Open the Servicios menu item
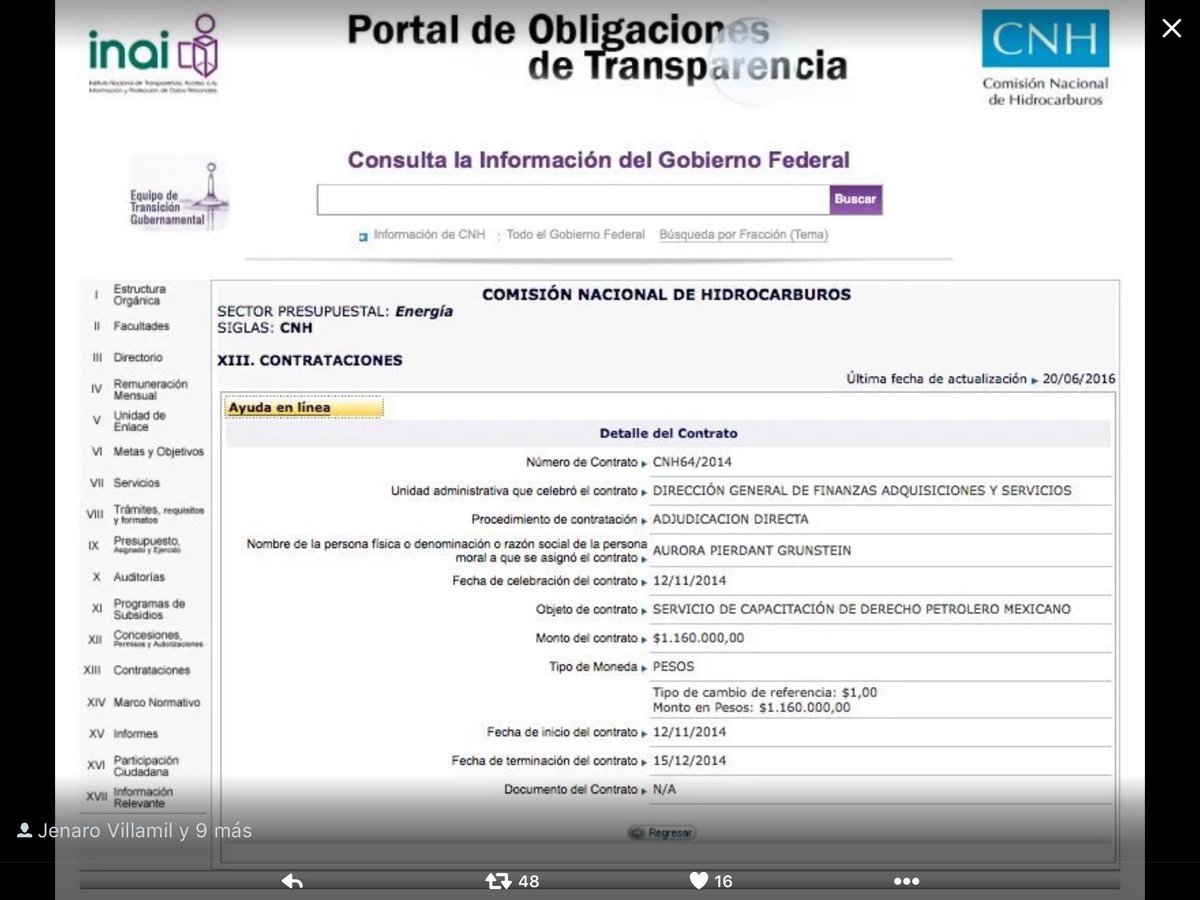The height and width of the screenshot is (900, 1200). pos(136,483)
